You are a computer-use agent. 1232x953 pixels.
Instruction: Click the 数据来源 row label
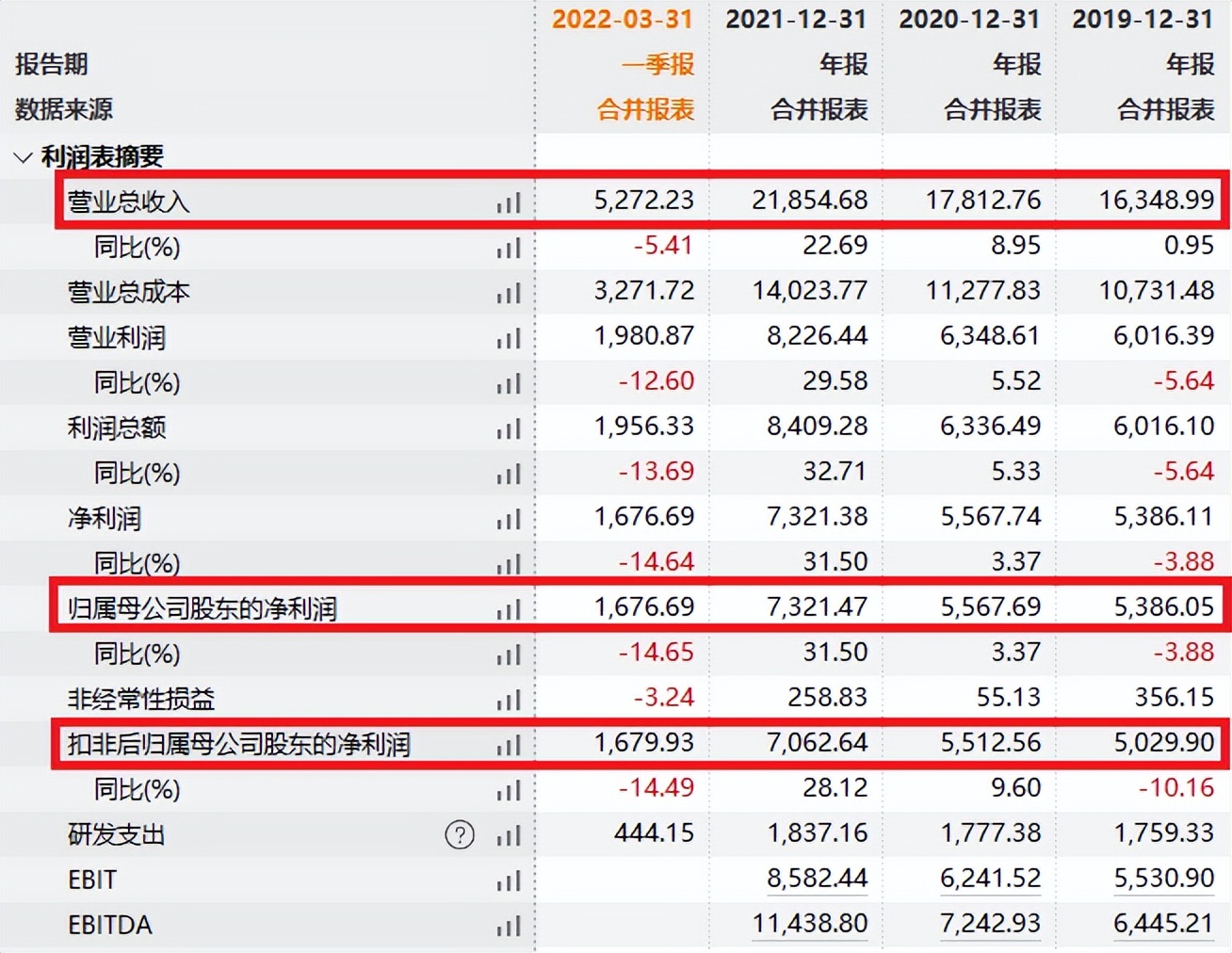[64, 109]
